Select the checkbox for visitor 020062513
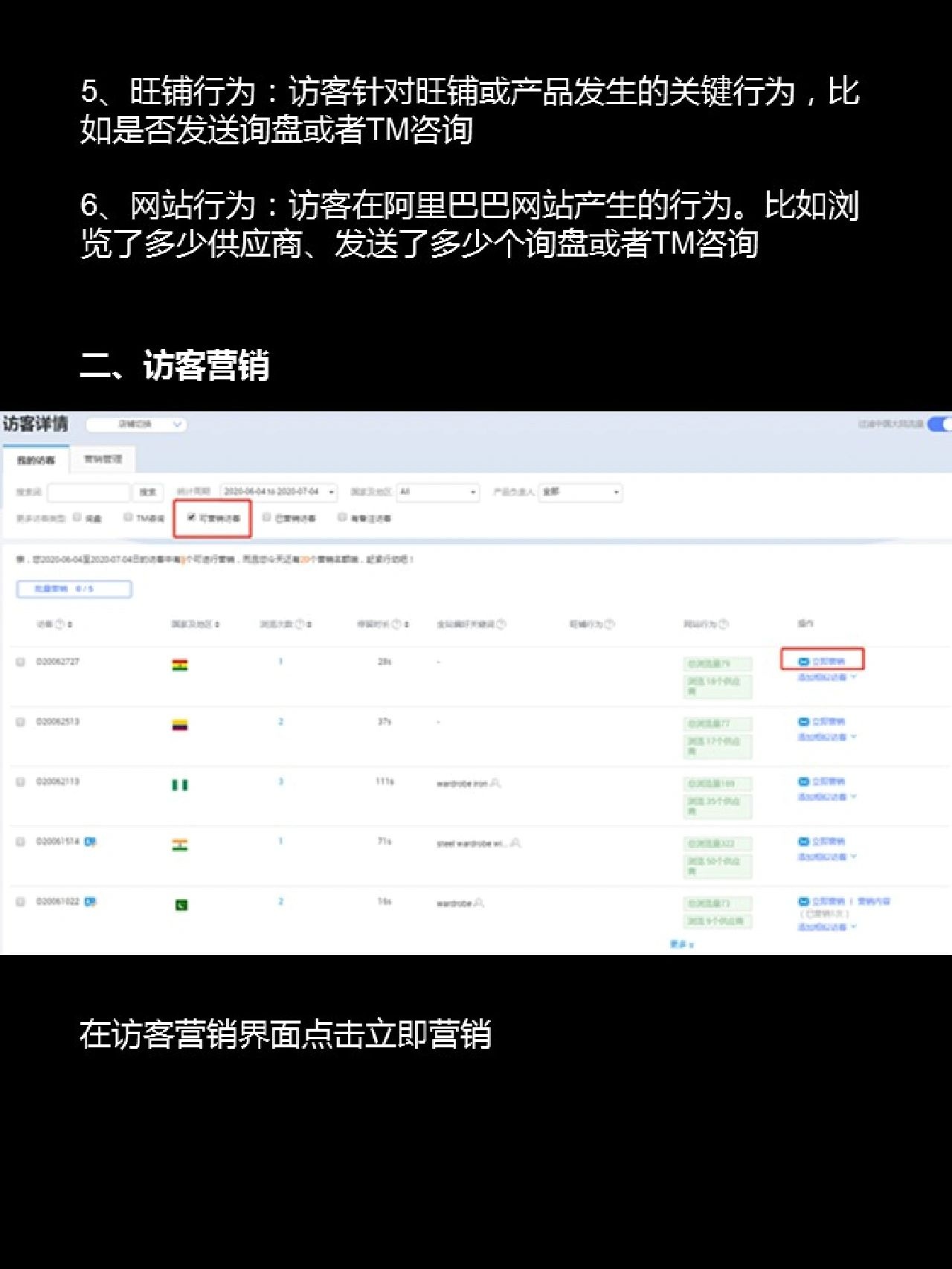The width and height of the screenshot is (952, 1269). [x=21, y=722]
